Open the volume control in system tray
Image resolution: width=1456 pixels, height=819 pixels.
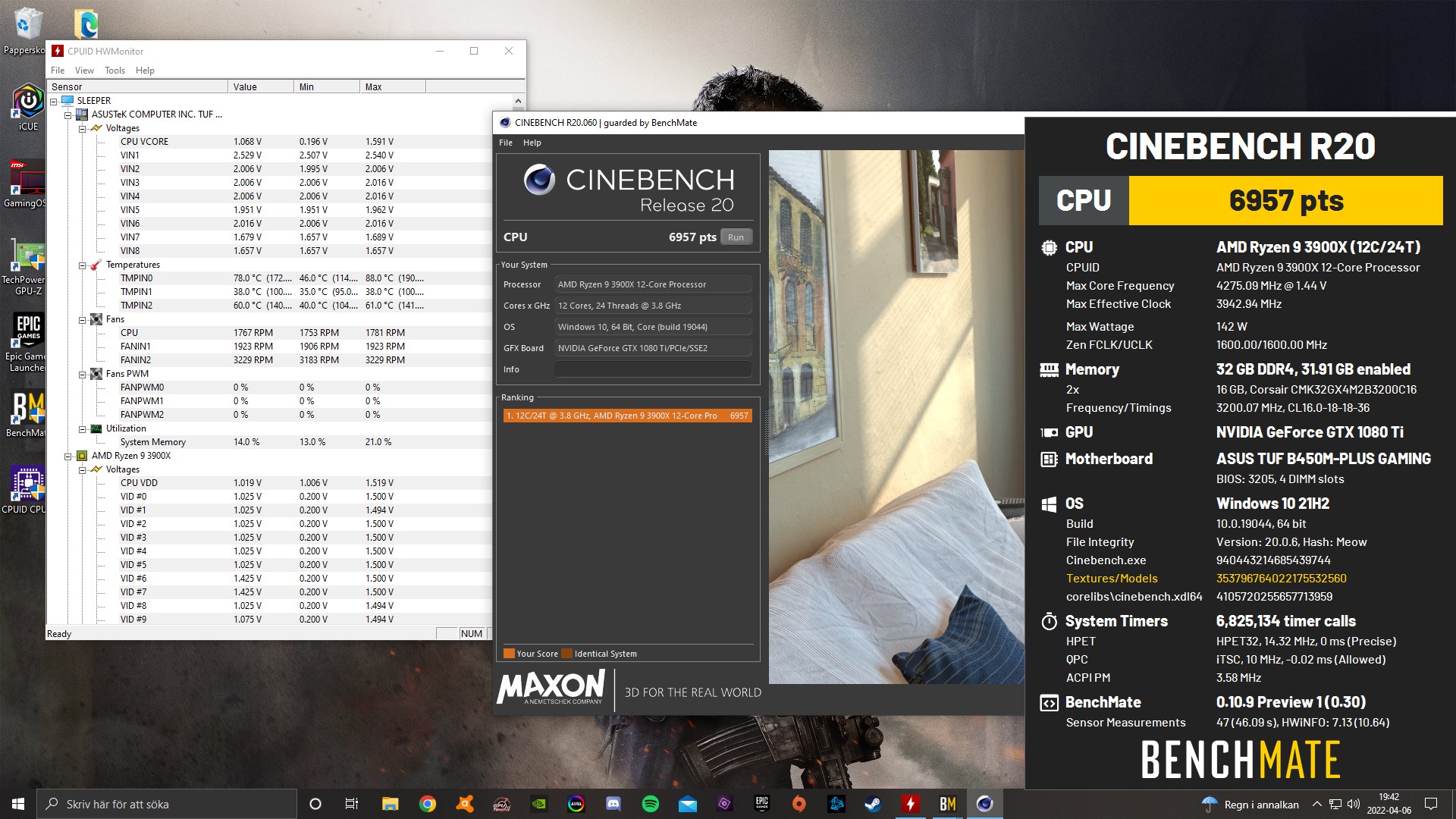(x=1354, y=804)
